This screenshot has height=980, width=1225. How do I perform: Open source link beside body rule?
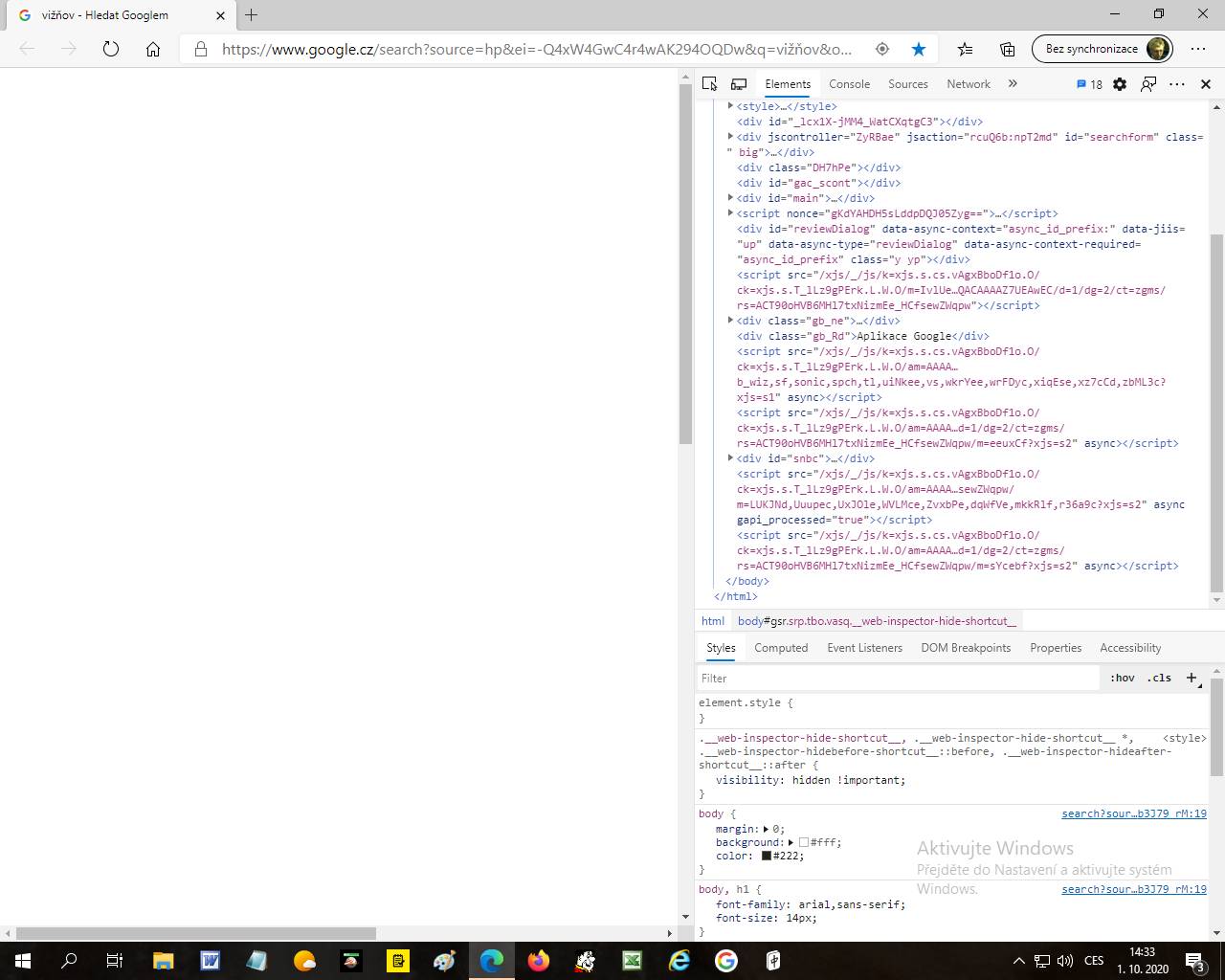[x=1134, y=813]
